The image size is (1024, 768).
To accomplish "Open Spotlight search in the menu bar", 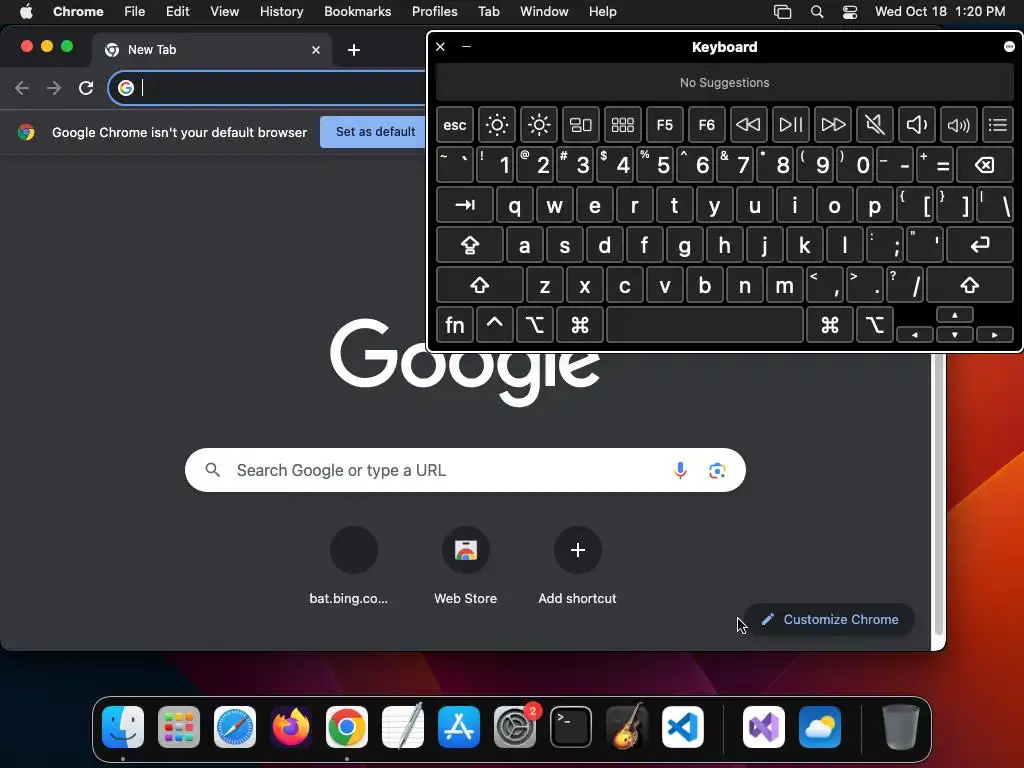I will pyautogui.click(x=816, y=11).
